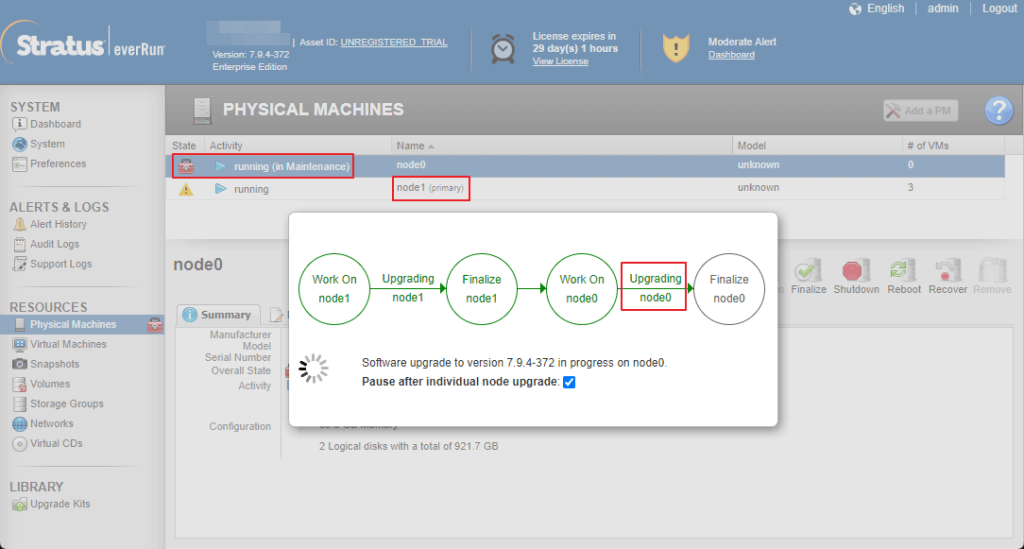The image size is (1024, 549).
Task: Click the Finalize action button
Action: (x=808, y=276)
